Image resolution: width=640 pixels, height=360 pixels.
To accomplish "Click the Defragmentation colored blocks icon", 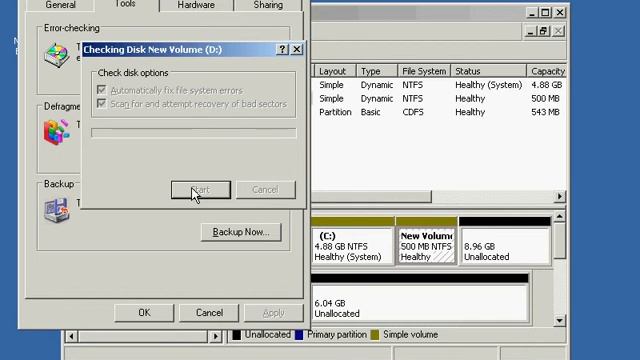I will point(56,132).
